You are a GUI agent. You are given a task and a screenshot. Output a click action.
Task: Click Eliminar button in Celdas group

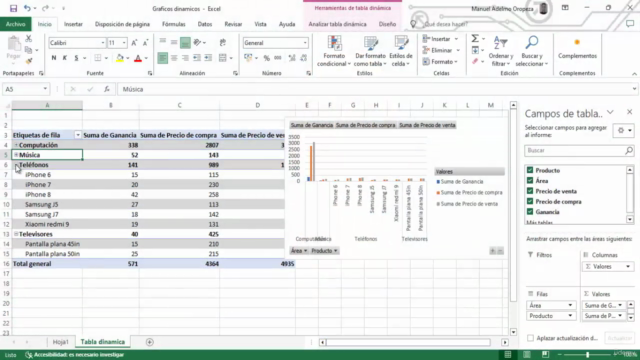coord(441,50)
